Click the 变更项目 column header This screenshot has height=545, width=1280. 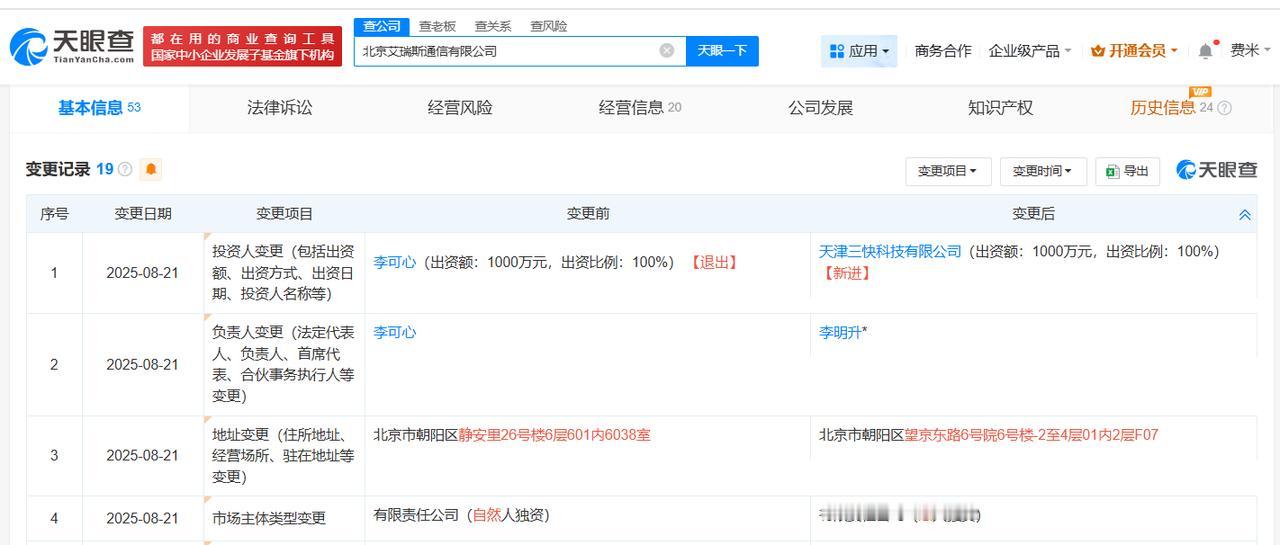coord(285,213)
